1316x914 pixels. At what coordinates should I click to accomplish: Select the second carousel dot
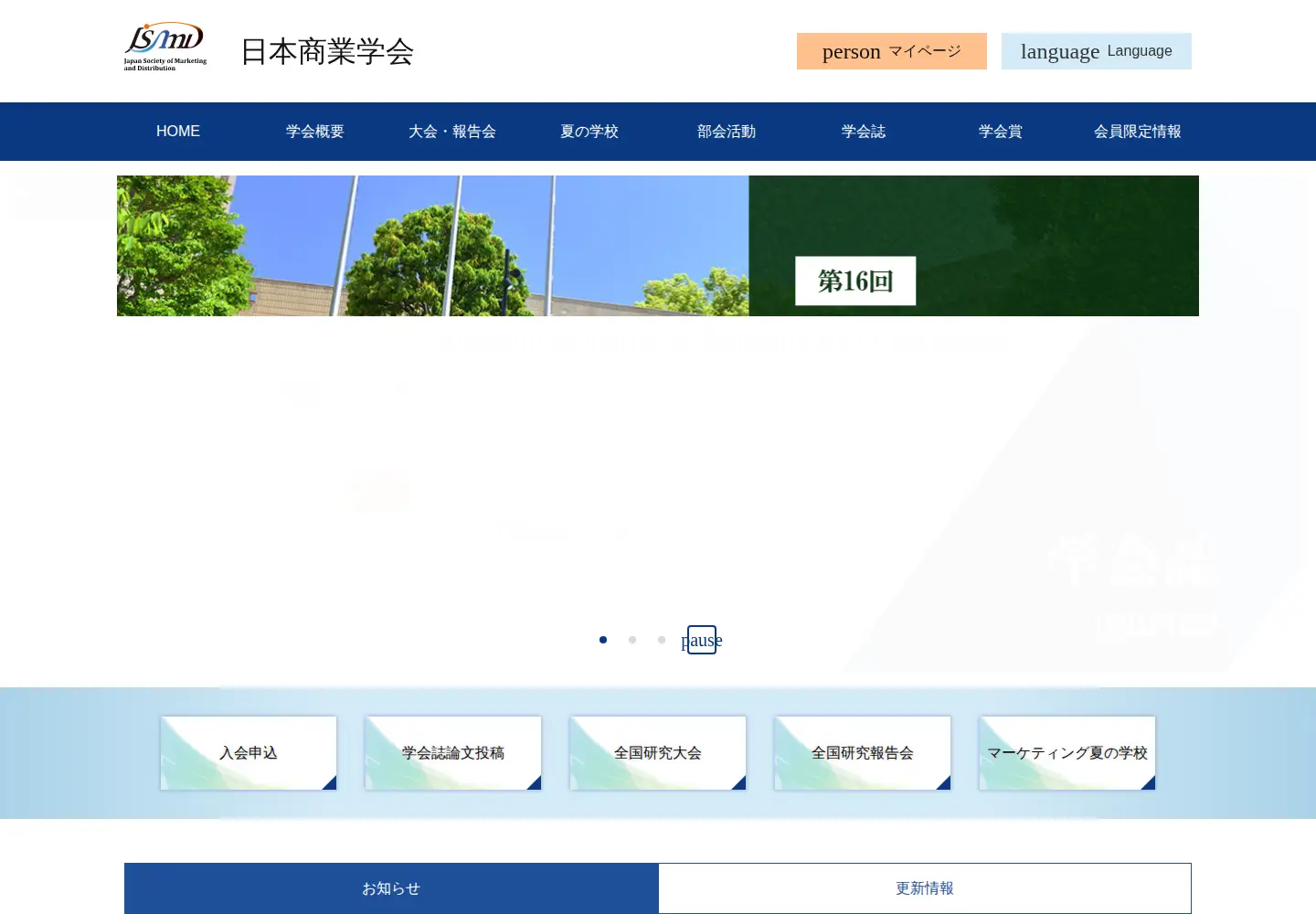632,640
